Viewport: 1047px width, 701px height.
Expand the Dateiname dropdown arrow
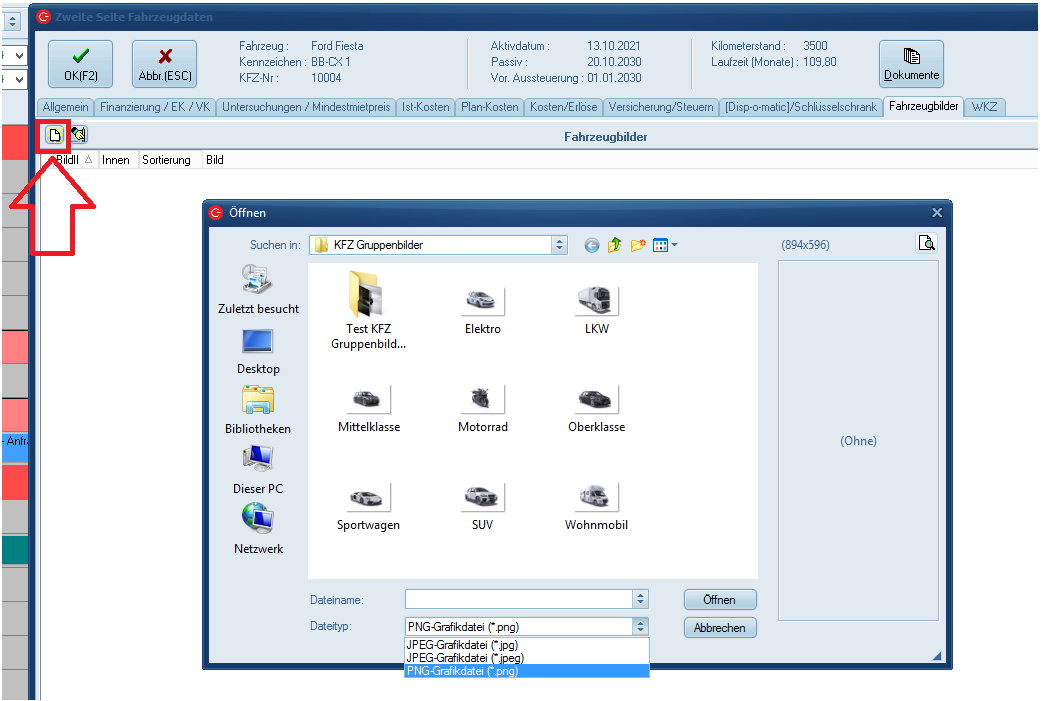click(640, 599)
